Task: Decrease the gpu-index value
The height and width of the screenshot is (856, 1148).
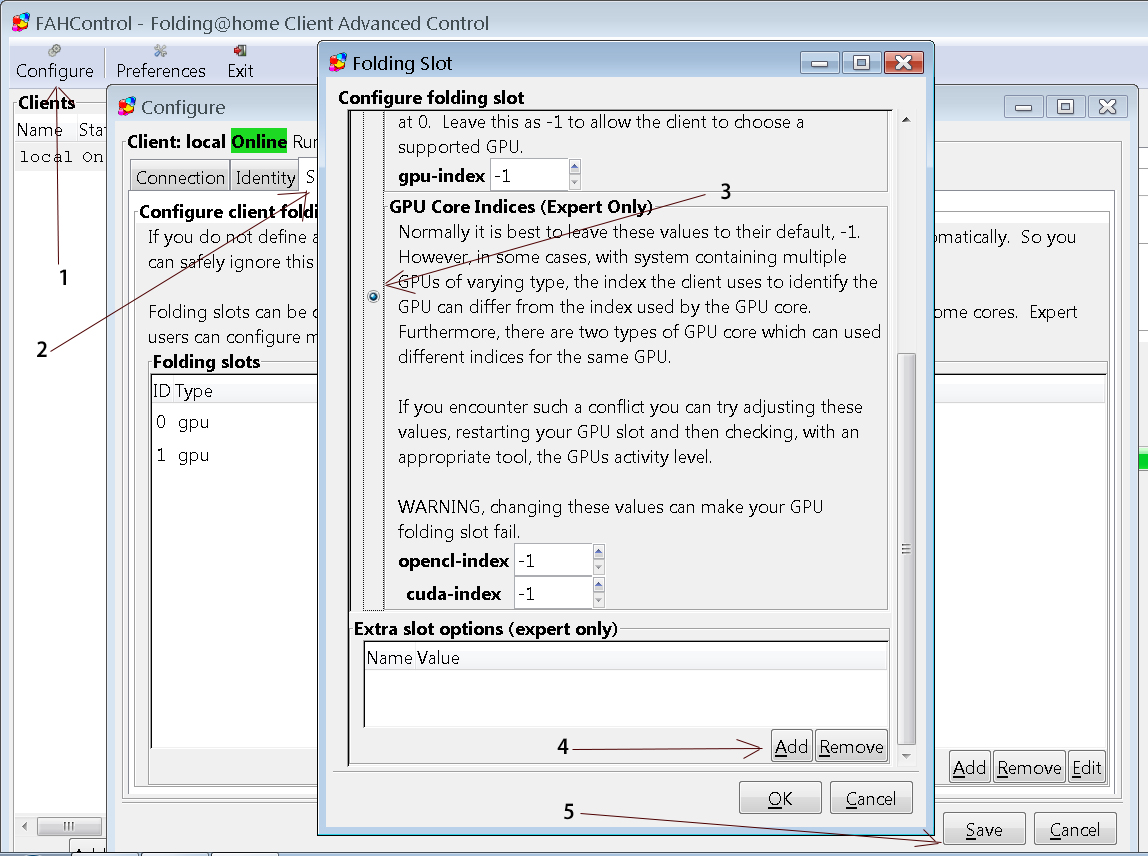Action: [x=575, y=182]
